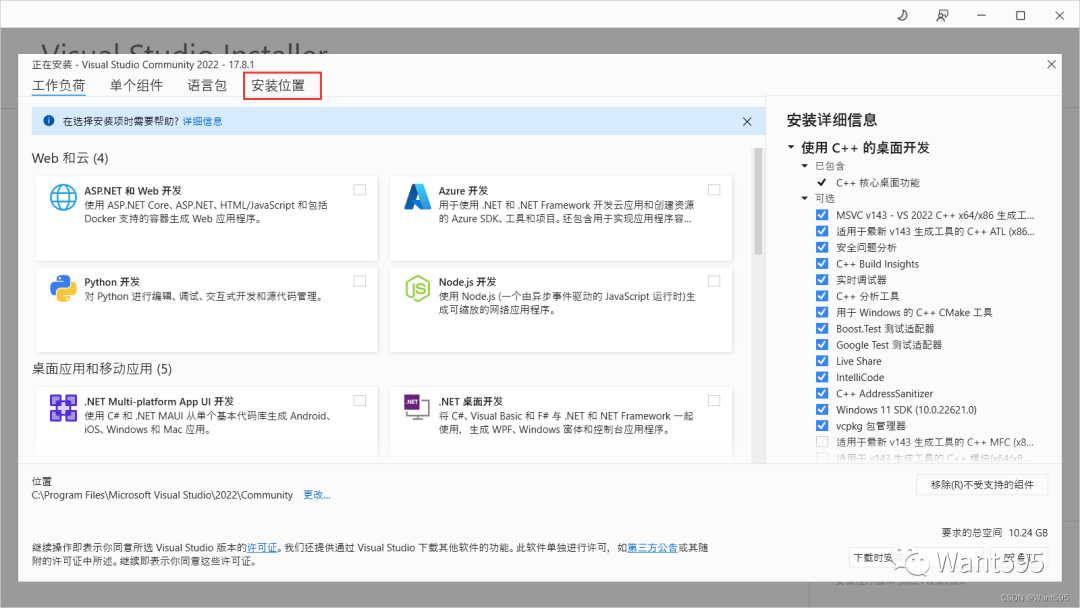1080x608 pixels.
Task: Click the Azure development logo icon
Action: pos(417,198)
